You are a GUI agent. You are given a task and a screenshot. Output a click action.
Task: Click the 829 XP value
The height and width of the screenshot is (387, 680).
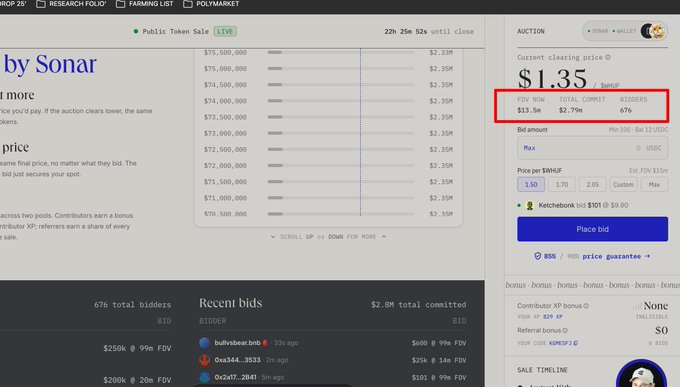[x=552, y=317]
